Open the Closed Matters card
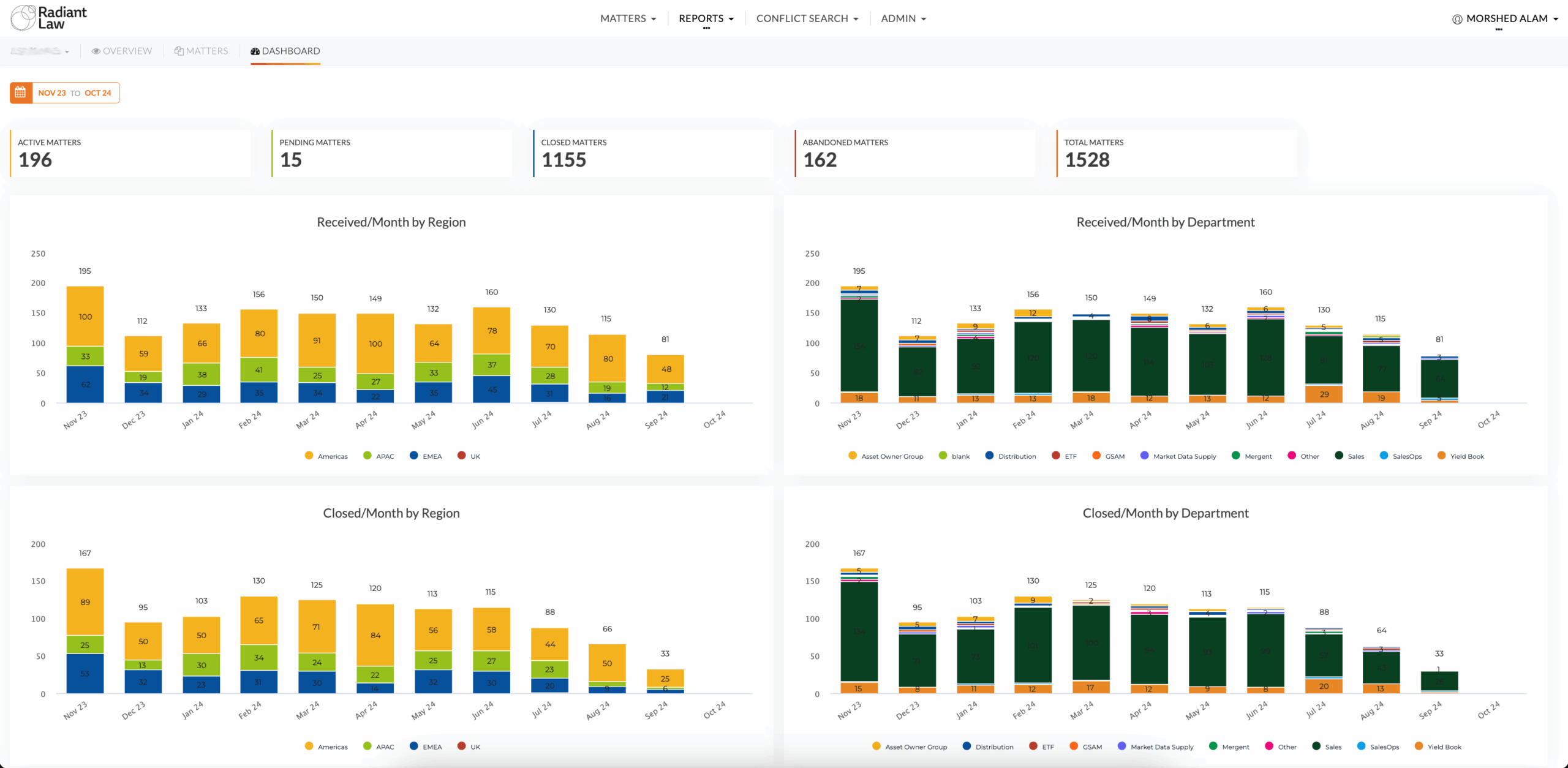Image resolution: width=1568 pixels, height=768 pixels. [654, 153]
